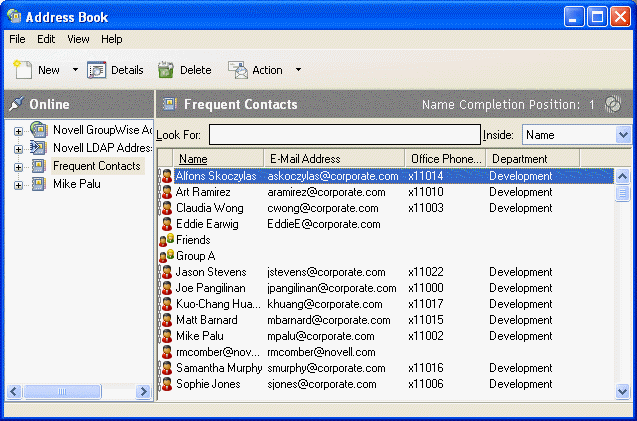The image size is (637, 421).
Task: Select the Sophie Jones name entry
Action: coord(208,384)
